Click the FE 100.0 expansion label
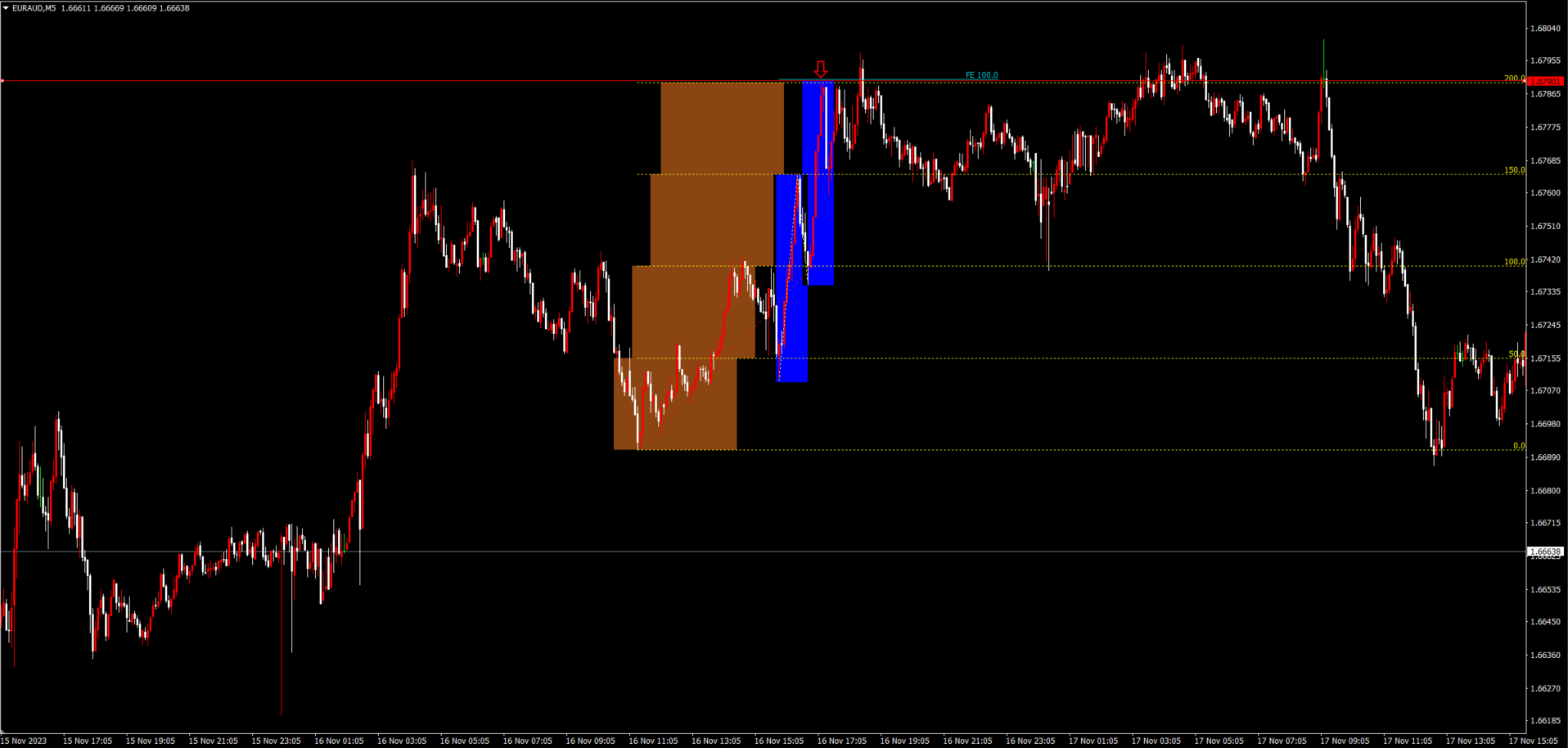This screenshot has height=748, width=1568. [981, 75]
